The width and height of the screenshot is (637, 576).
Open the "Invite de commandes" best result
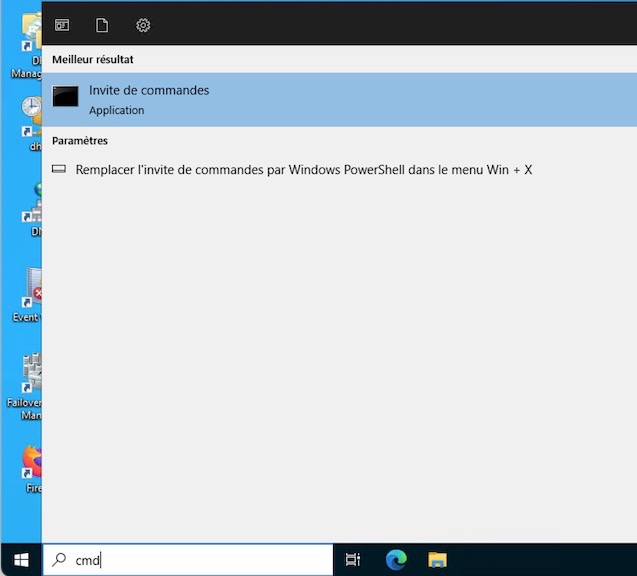click(x=149, y=90)
